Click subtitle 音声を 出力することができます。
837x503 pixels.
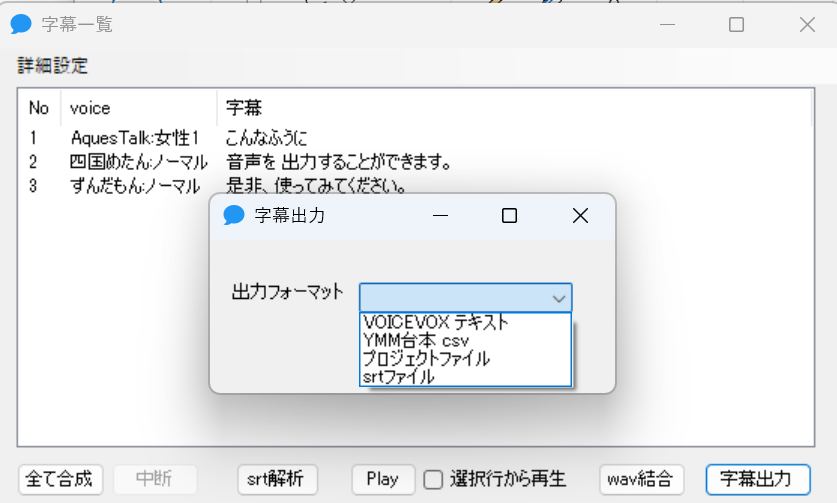[339, 162]
